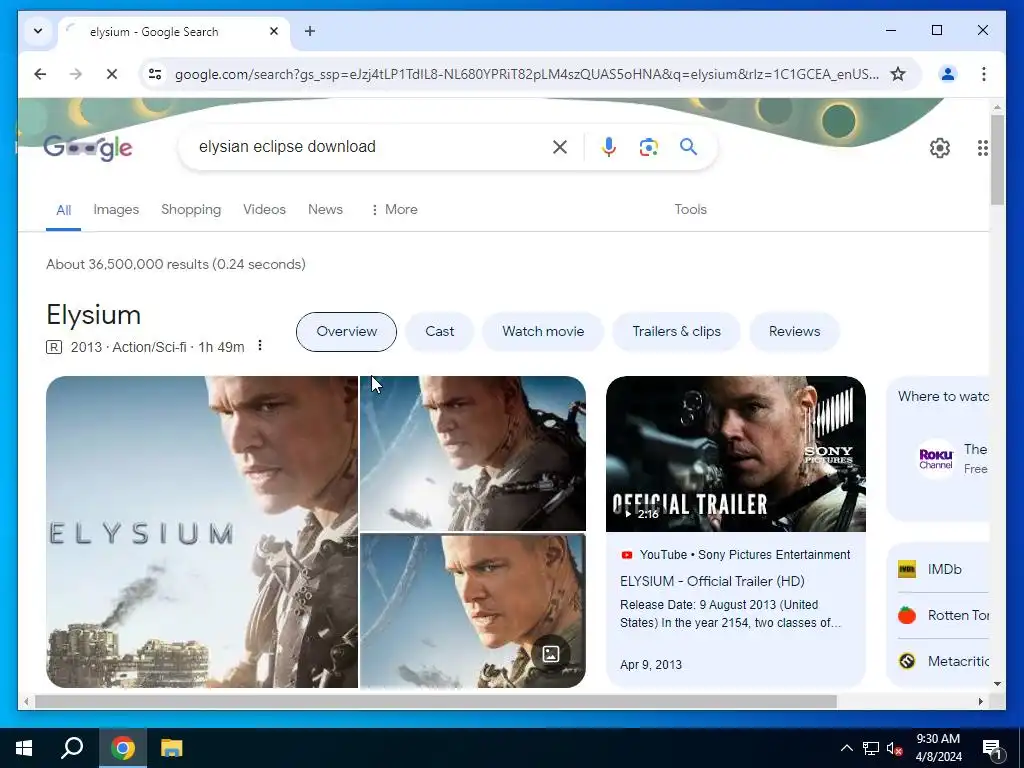Select the Cast chip
Image resolution: width=1024 pixels, height=768 pixels.
coord(440,332)
